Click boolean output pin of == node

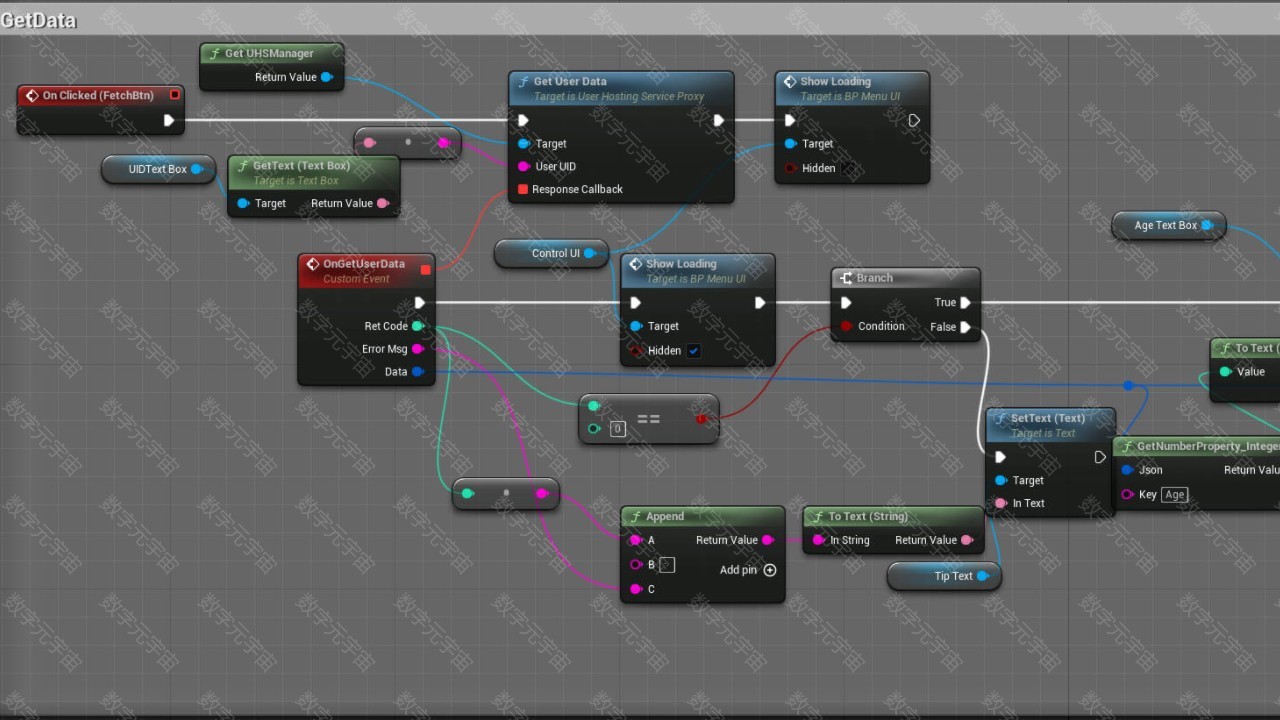[x=701, y=419]
